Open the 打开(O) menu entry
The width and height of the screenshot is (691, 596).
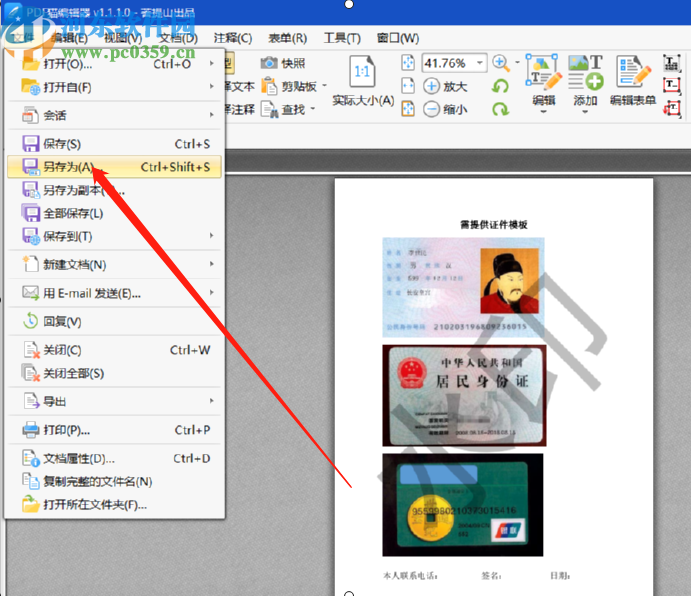[x=115, y=64]
